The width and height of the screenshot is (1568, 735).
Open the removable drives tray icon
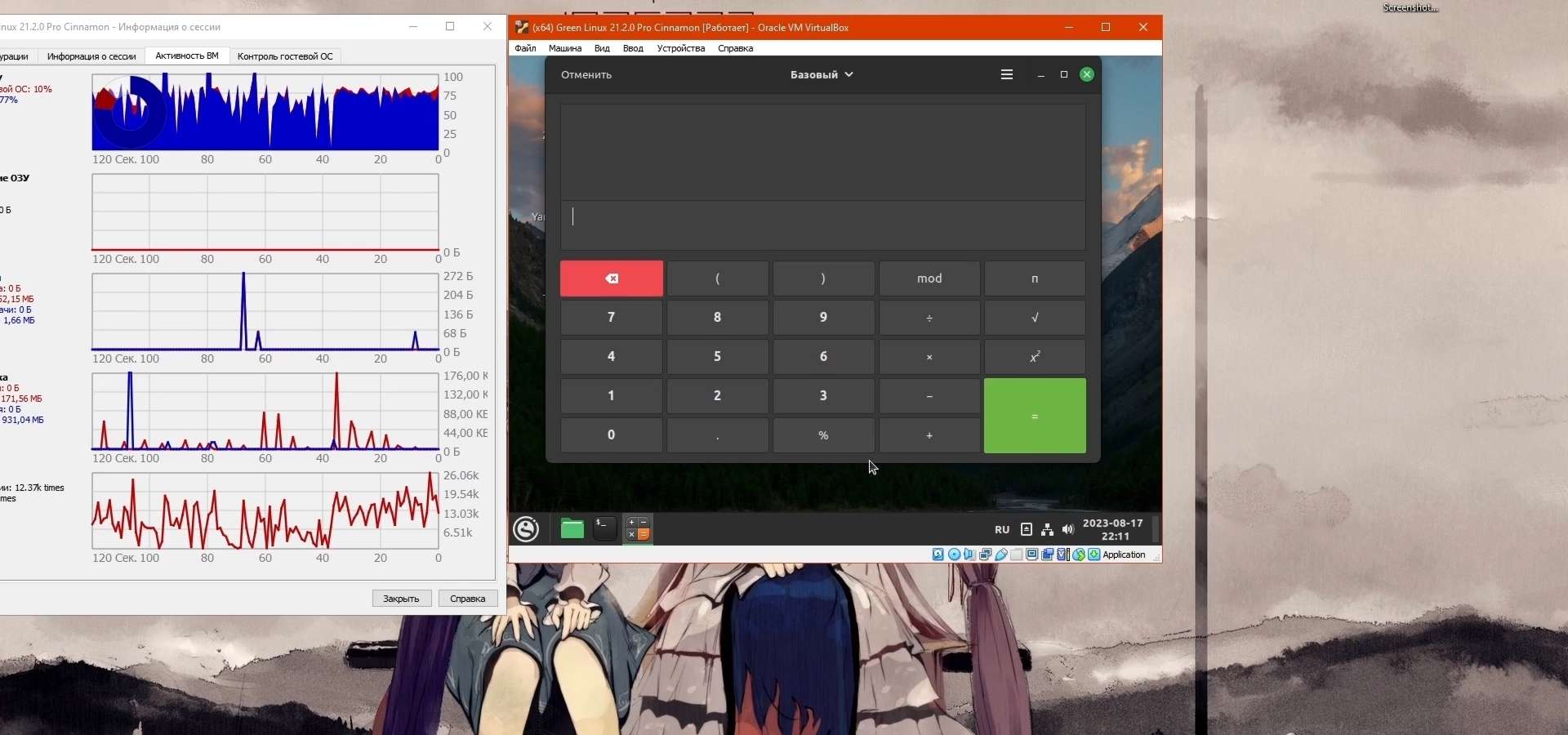pyautogui.click(x=1027, y=529)
